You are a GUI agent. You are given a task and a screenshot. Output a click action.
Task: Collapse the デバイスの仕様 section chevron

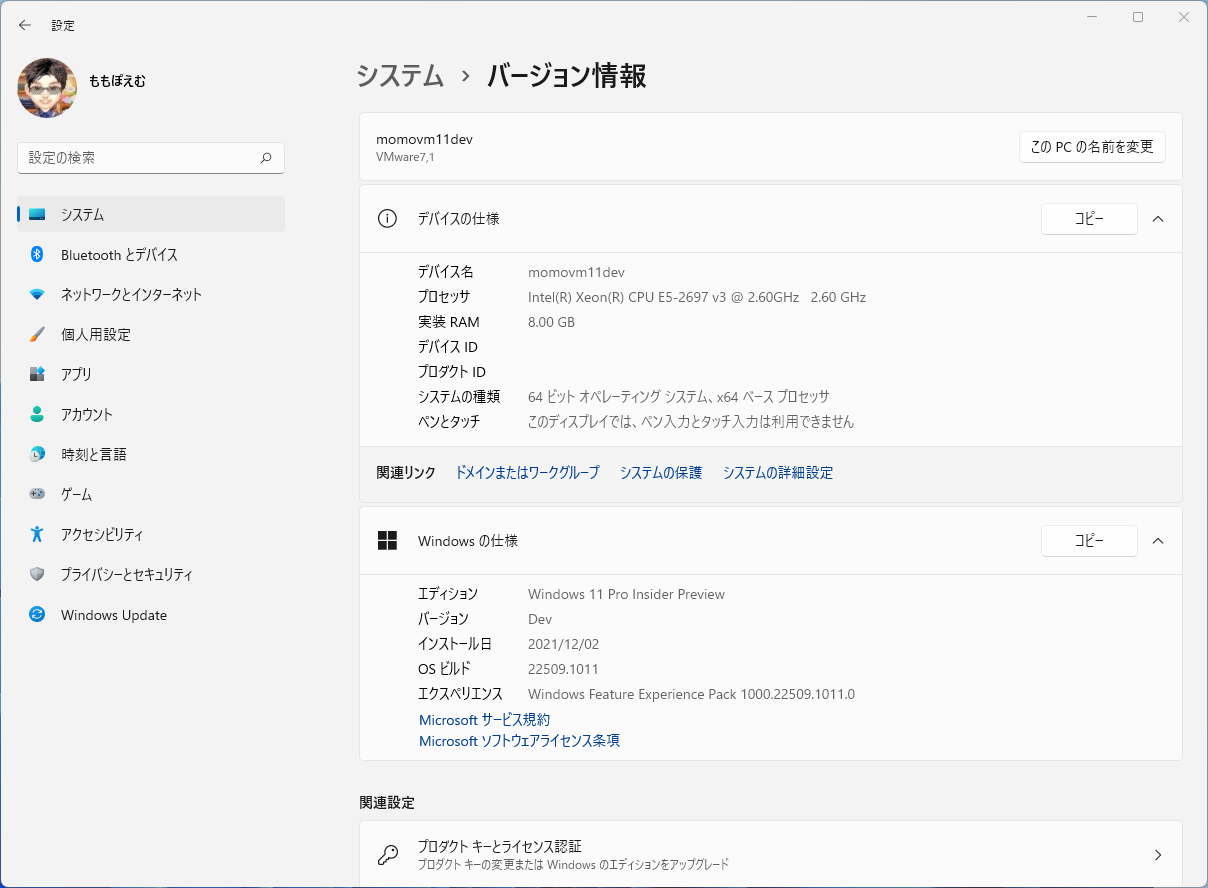coord(1158,219)
